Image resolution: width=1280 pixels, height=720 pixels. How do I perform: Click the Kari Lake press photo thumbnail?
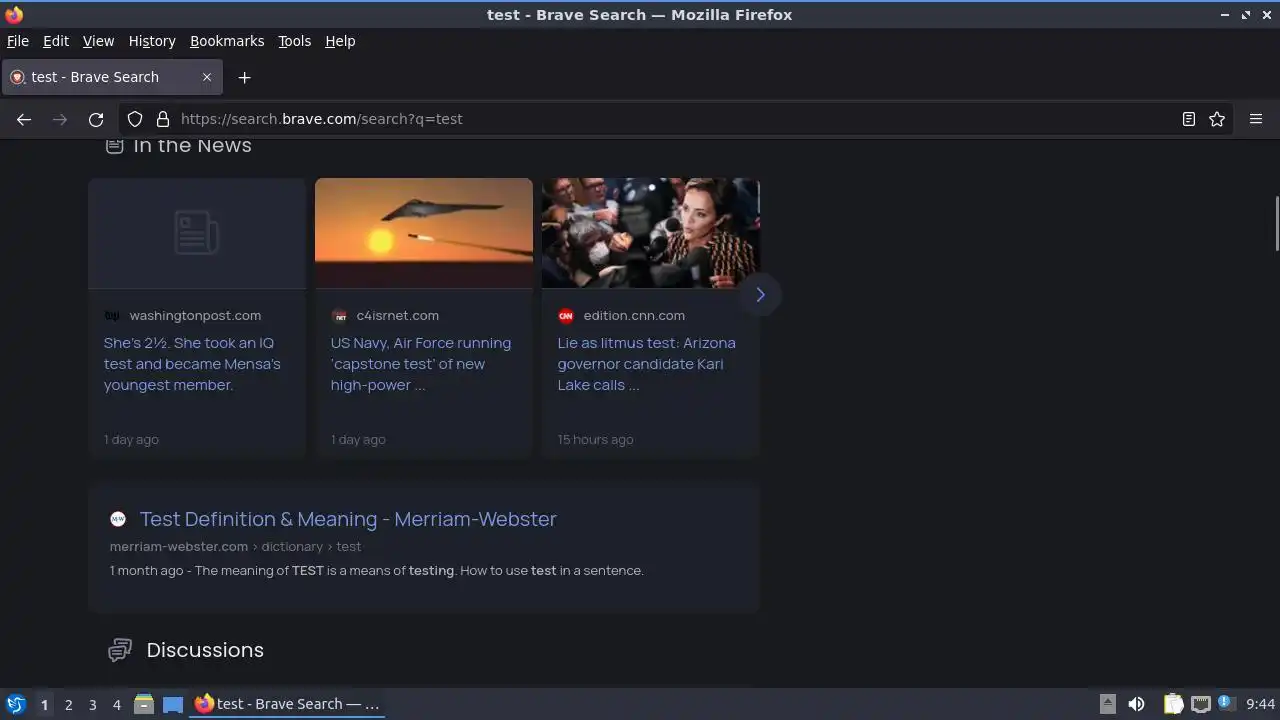651,233
